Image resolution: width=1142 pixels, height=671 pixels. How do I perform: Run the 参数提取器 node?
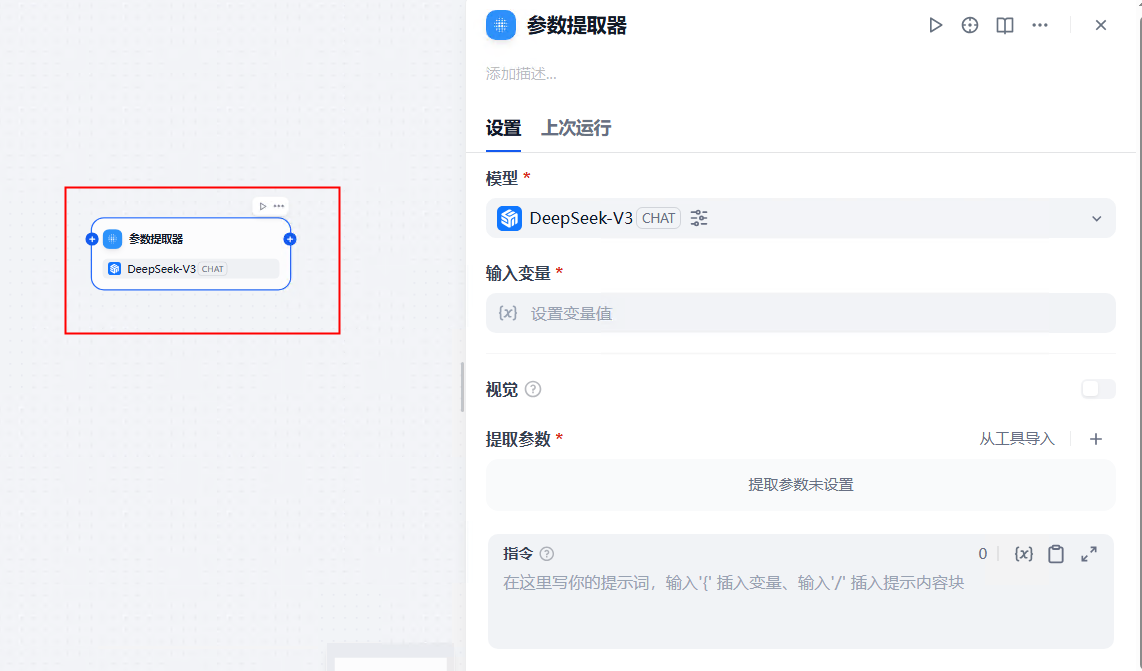pyautogui.click(x=935, y=25)
